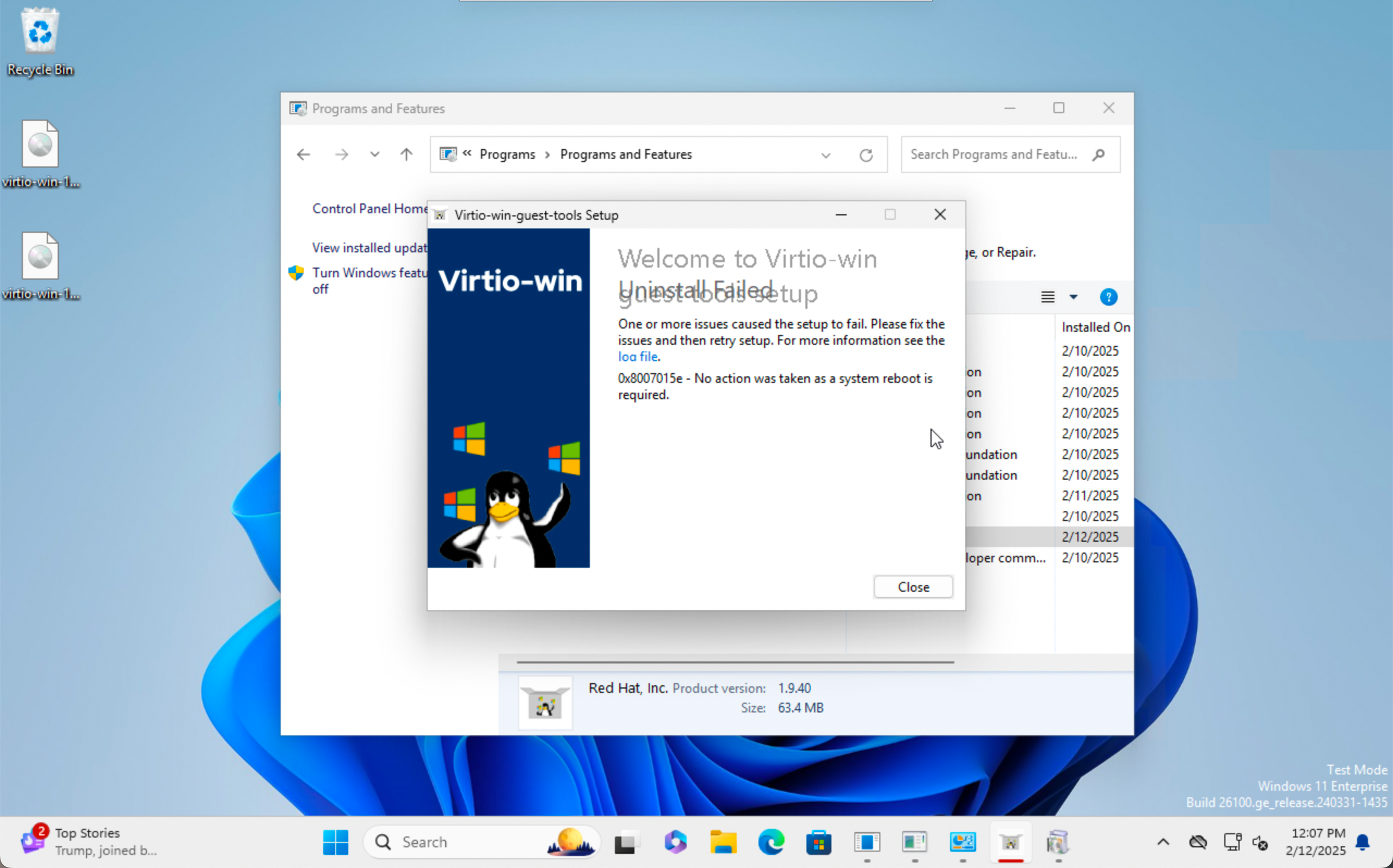This screenshot has width=1393, height=868.
Task: Click the Search Programs and Features box
Action: [994, 154]
